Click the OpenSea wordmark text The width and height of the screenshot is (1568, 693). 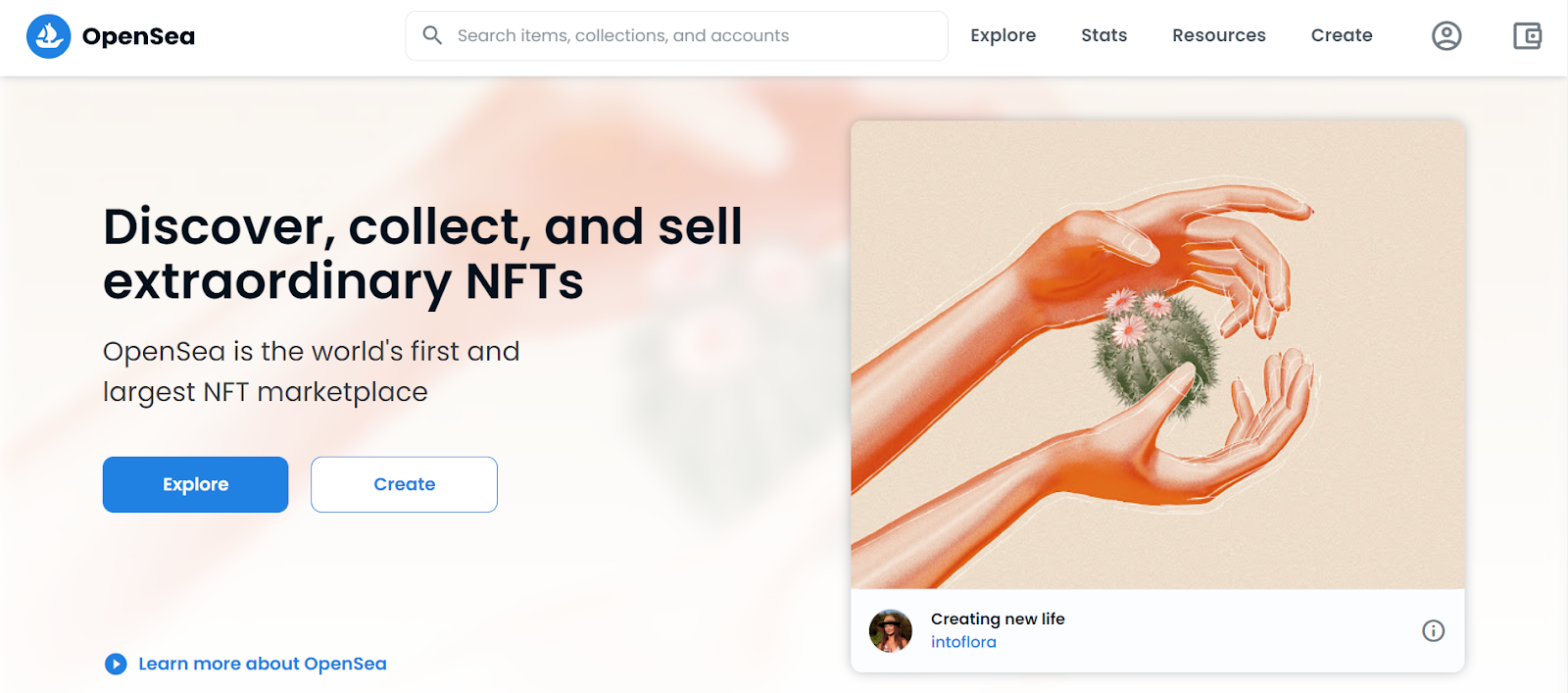pos(138,36)
